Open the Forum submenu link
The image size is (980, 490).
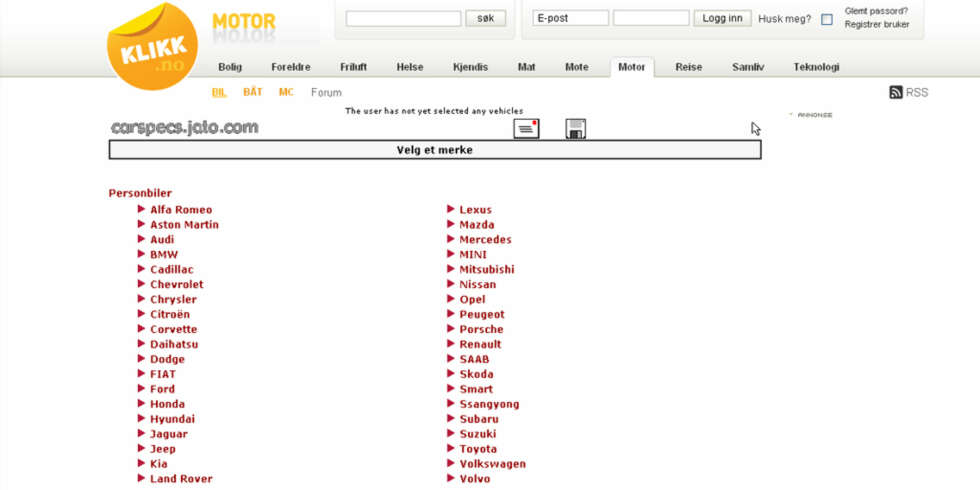click(x=326, y=92)
